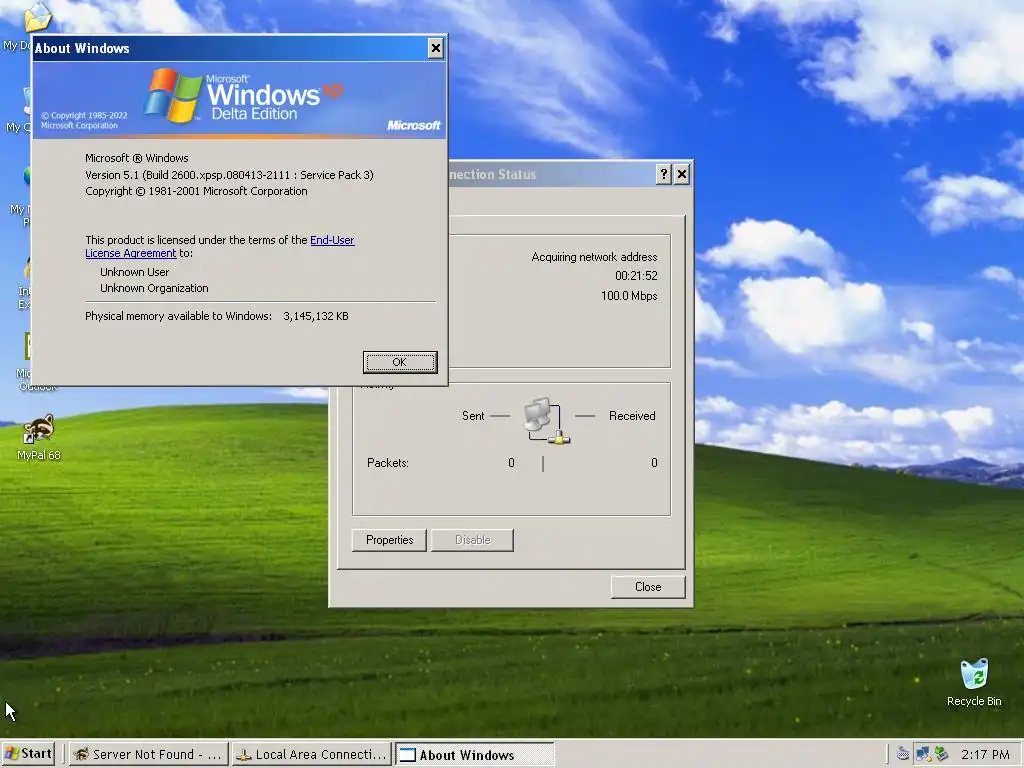Click the Safely Remove Hardware tray icon
The height and width of the screenshot is (768, 1024).
click(941, 754)
